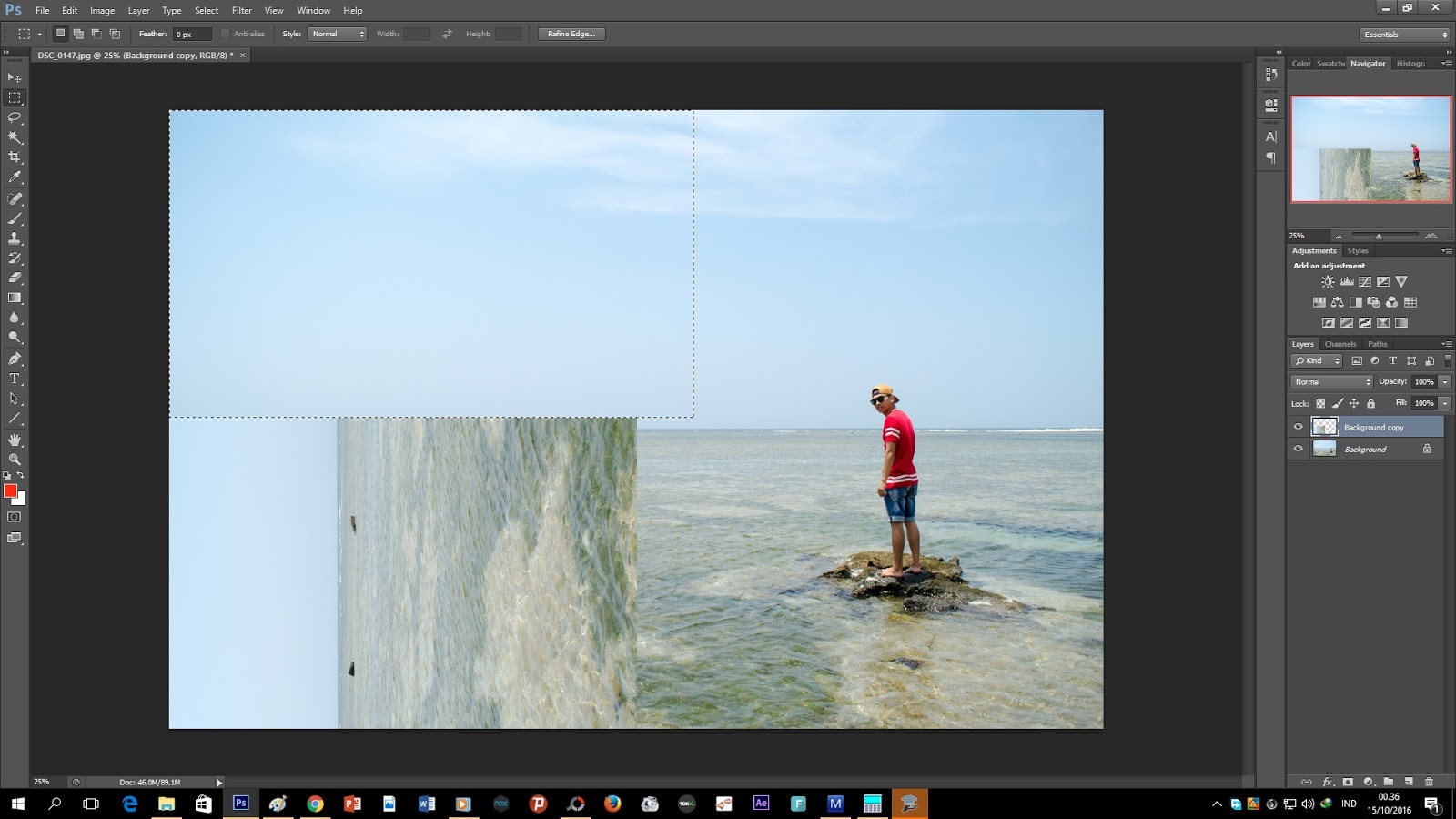Click the Add layer style fx icon

(x=1328, y=782)
